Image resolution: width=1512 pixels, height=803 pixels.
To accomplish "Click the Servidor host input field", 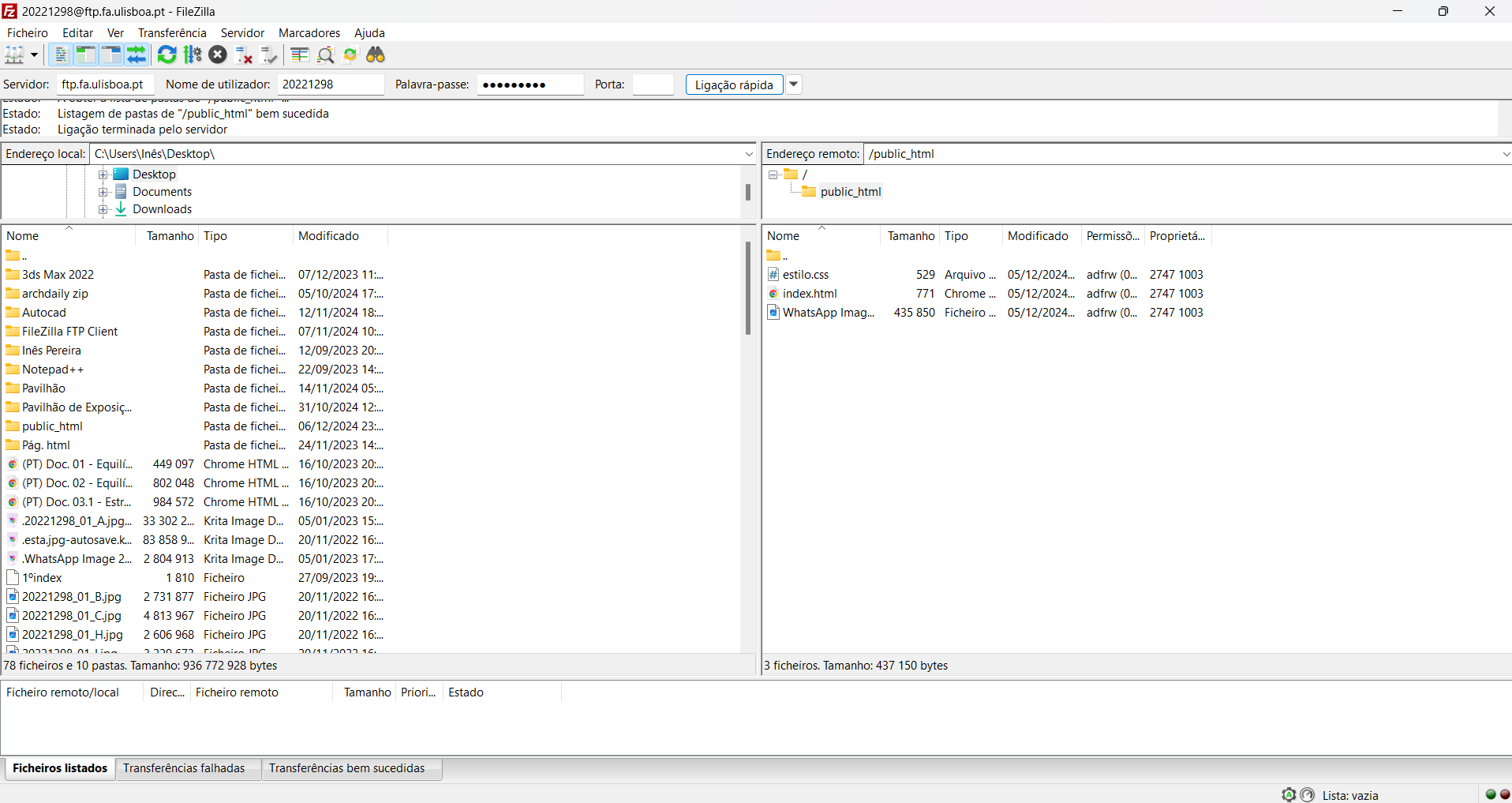I will click(106, 84).
